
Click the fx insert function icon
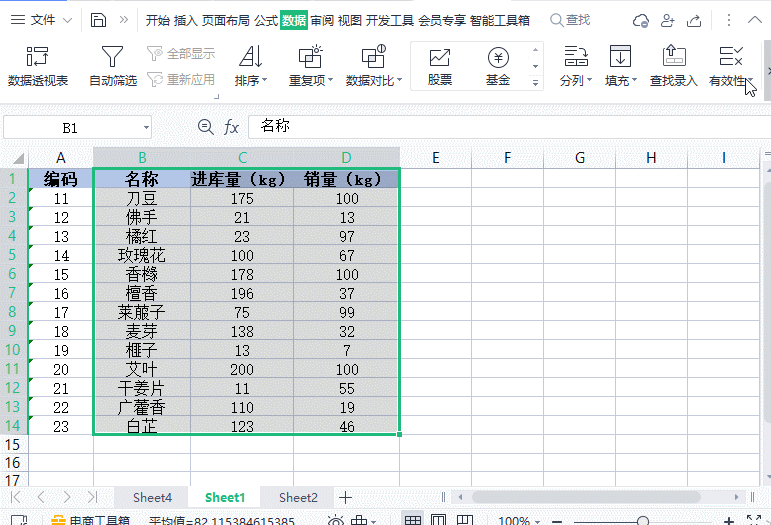(231, 127)
